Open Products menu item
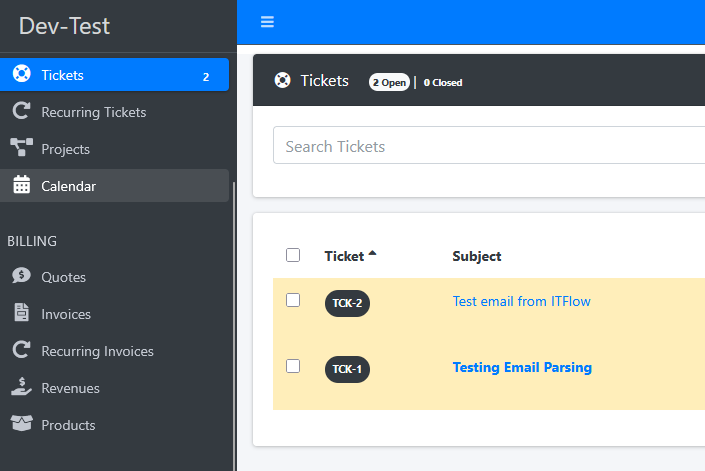Viewport: 705px width, 471px height. (114, 424)
